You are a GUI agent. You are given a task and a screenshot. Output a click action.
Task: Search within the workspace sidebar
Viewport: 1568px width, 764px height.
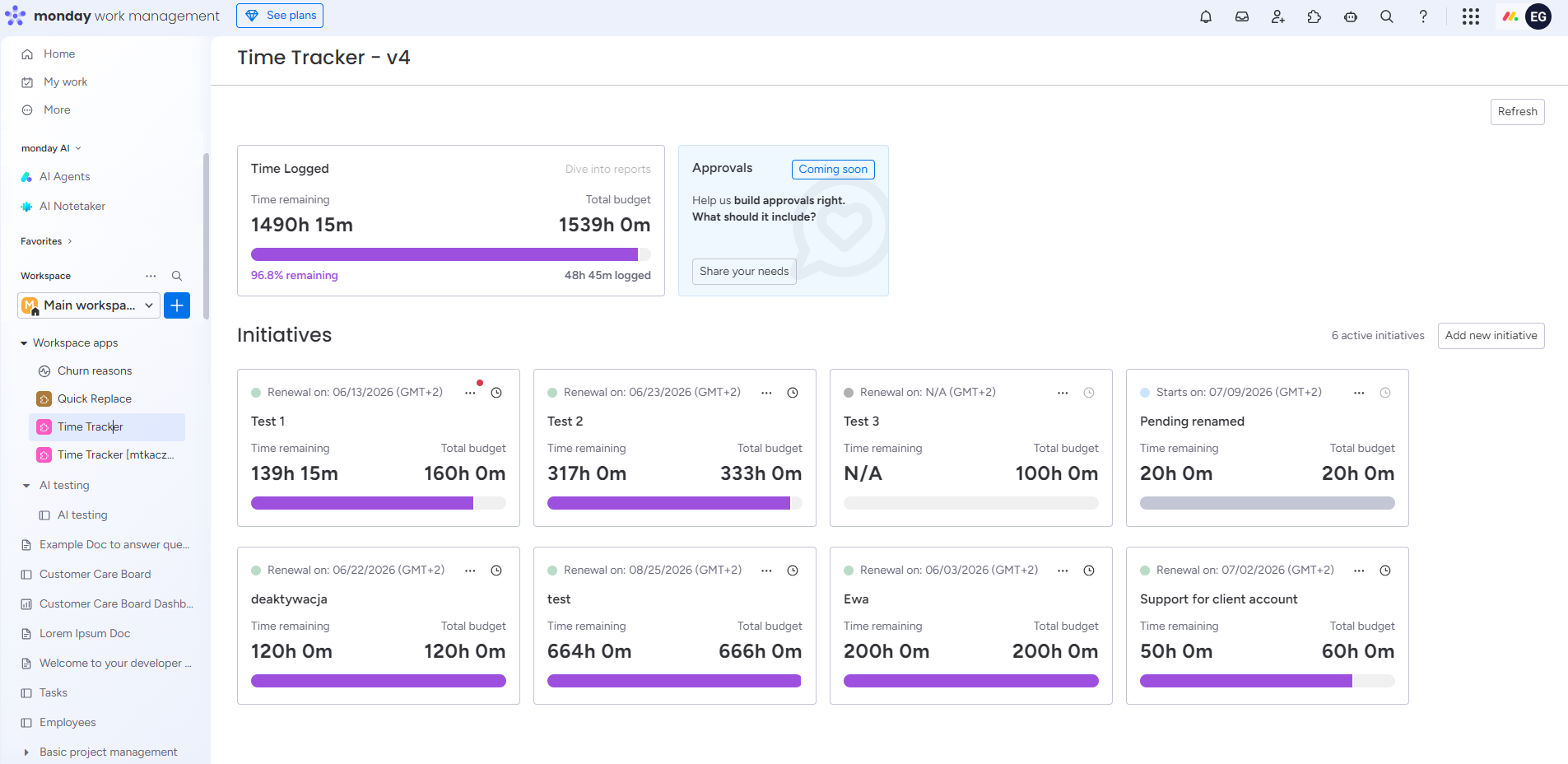click(177, 276)
